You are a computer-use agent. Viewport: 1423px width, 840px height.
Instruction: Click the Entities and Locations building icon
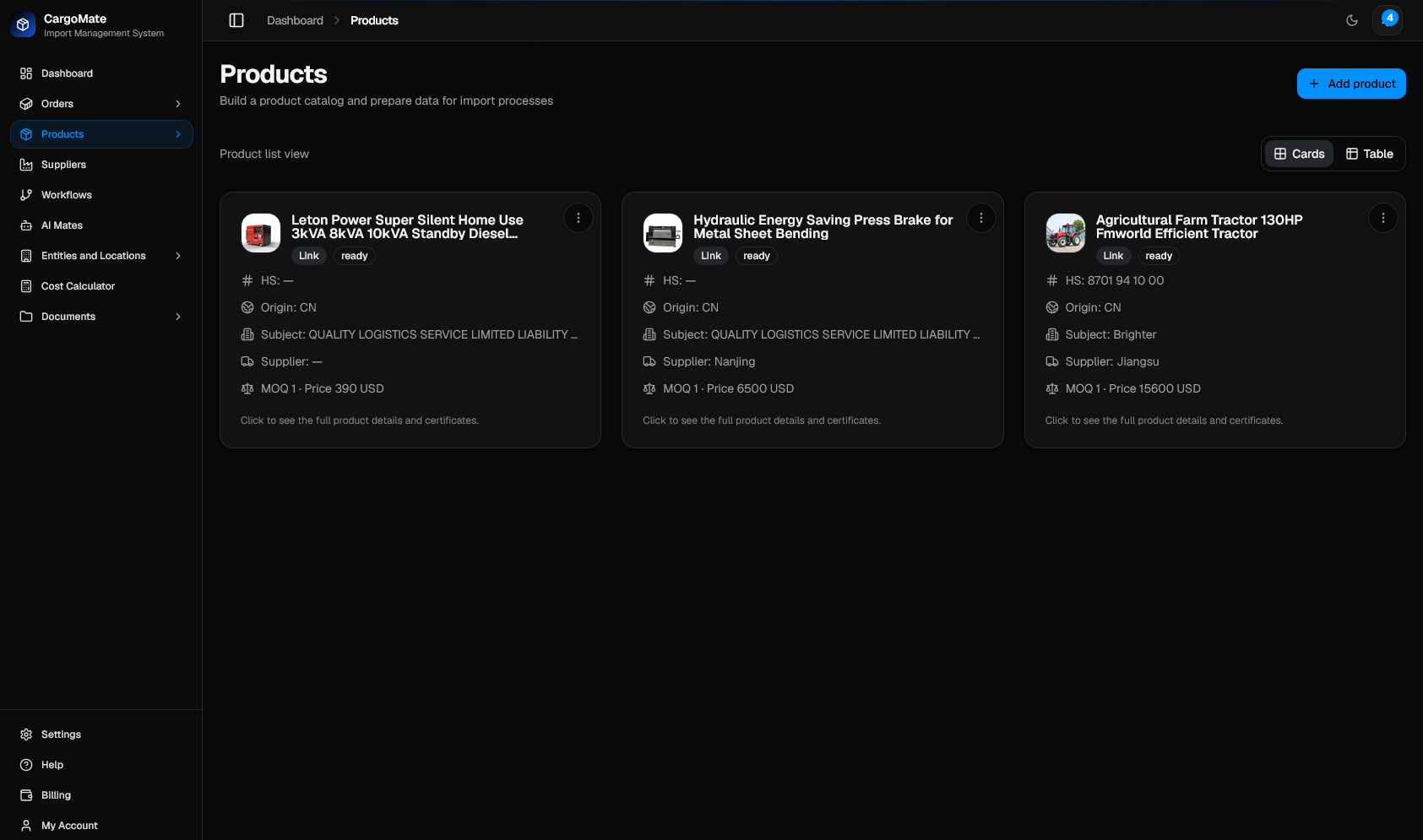[26, 256]
